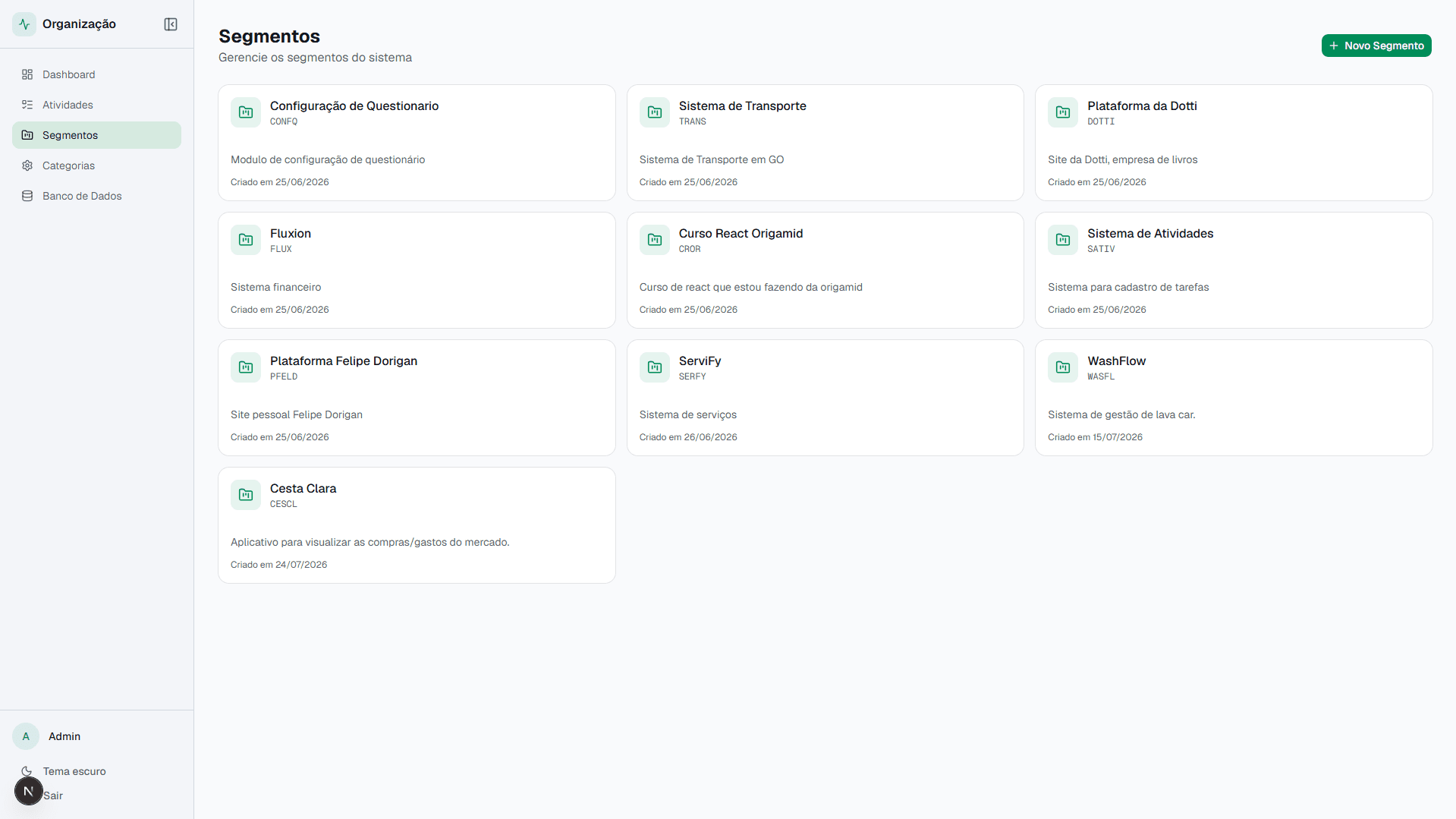Open the Plataforma Felipe Dorigan title
The width and height of the screenshot is (1456, 819).
pos(344,361)
